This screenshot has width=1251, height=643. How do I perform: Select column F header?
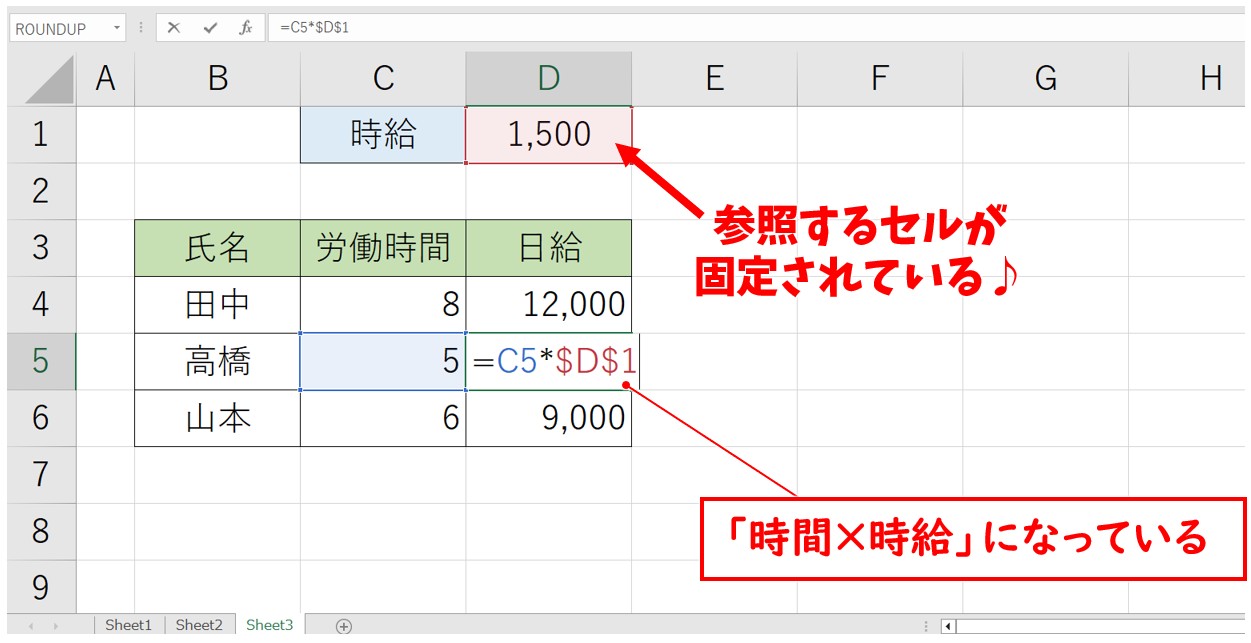point(880,79)
